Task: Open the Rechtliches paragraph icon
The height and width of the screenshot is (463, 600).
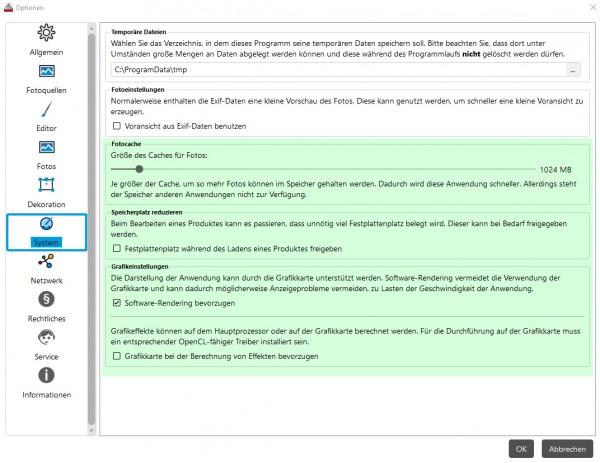Action: click(x=46, y=299)
